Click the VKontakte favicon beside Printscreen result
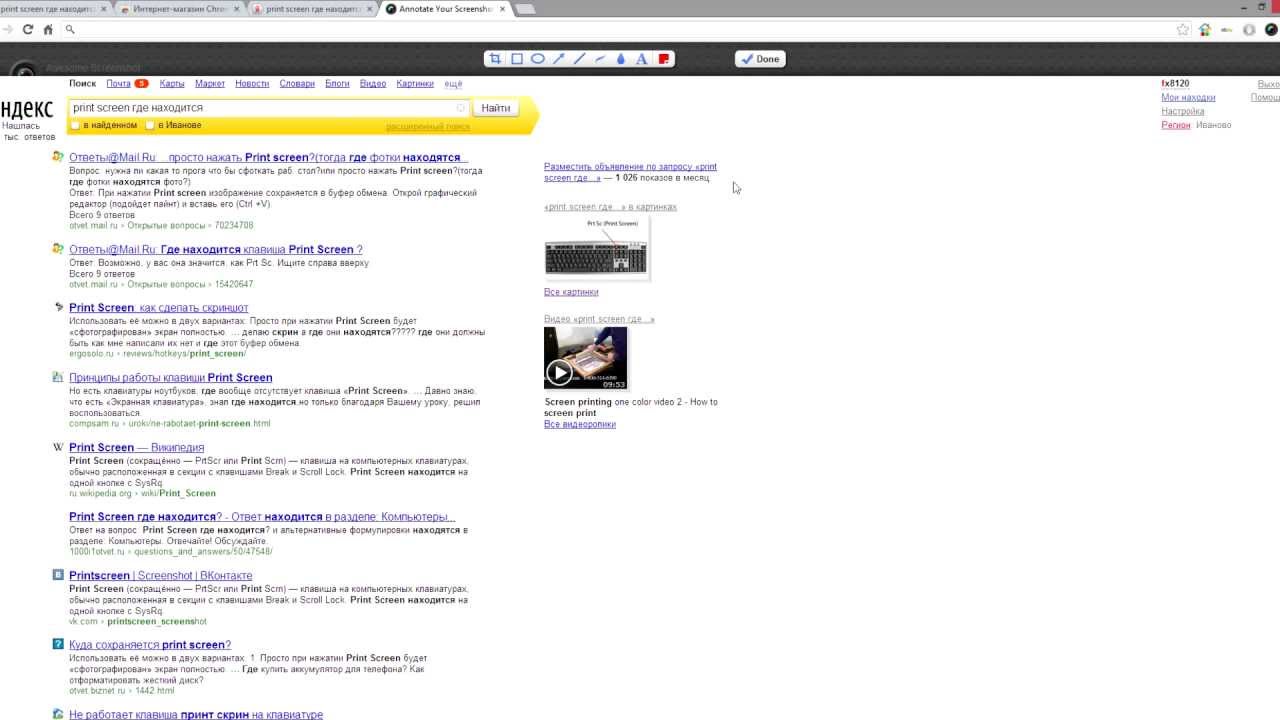 pyautogui.click(x=58, y=575)
